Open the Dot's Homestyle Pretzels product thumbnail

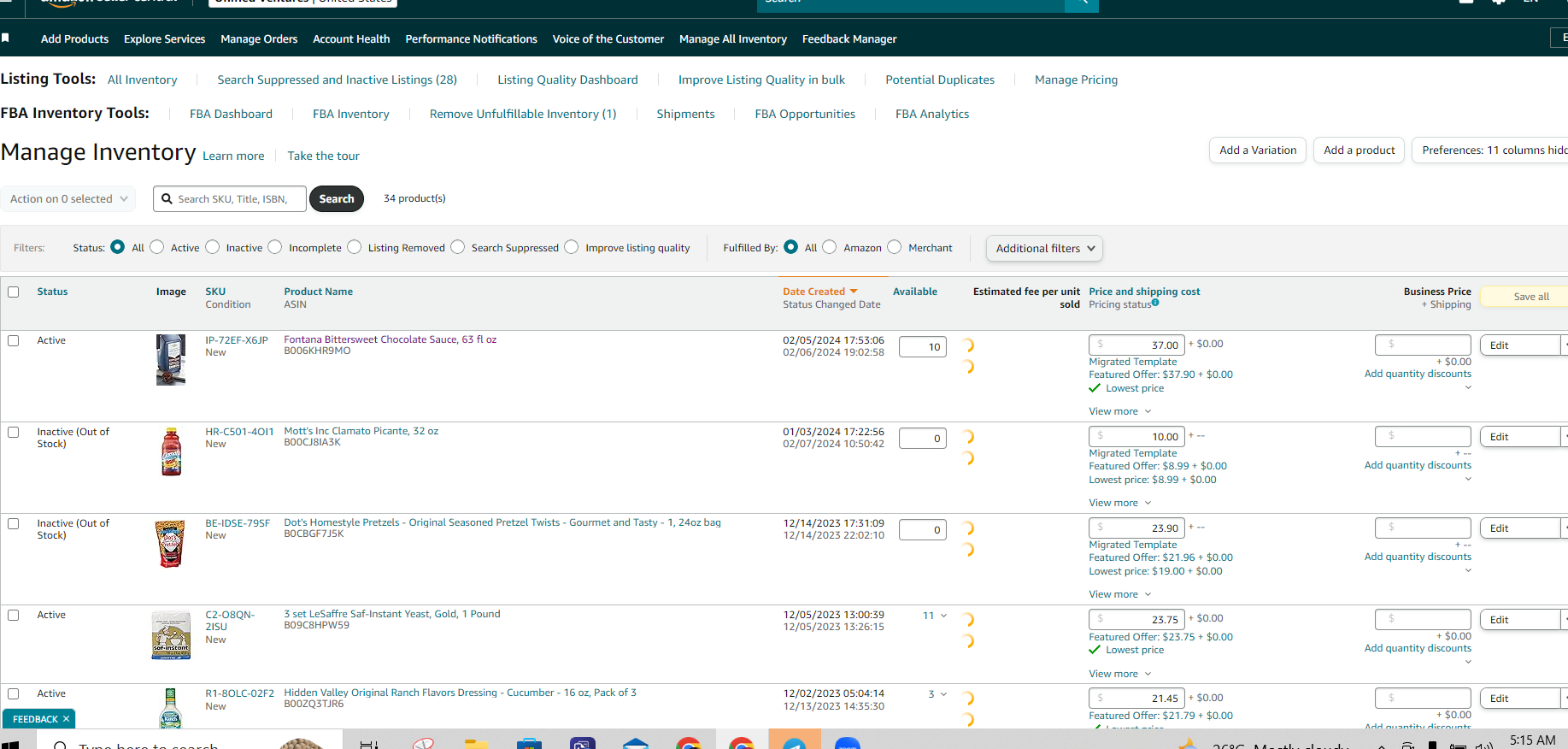click(x=170, y=543)
